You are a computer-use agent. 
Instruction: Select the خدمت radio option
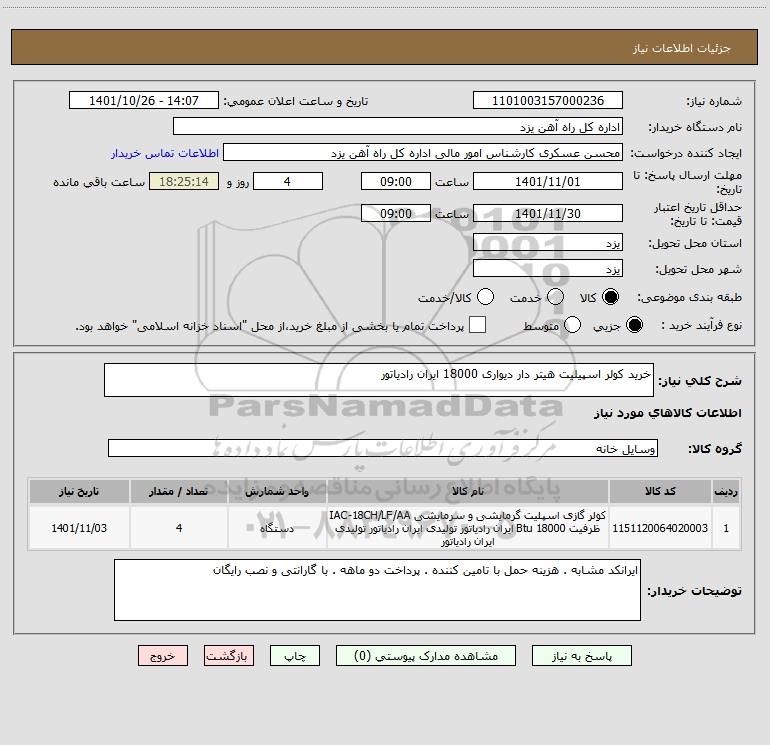(x=555, y=297)
